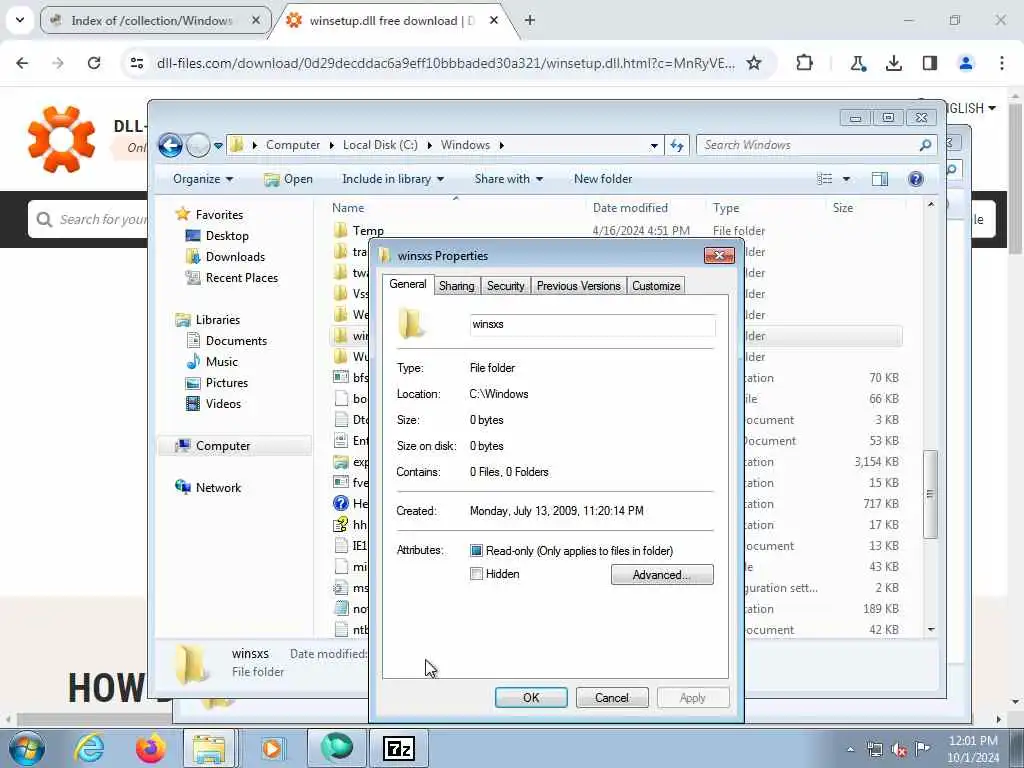Open Chrome tab search chevron
The height and width of the screenshot is (768, 1024).
(x=20, y=20)
